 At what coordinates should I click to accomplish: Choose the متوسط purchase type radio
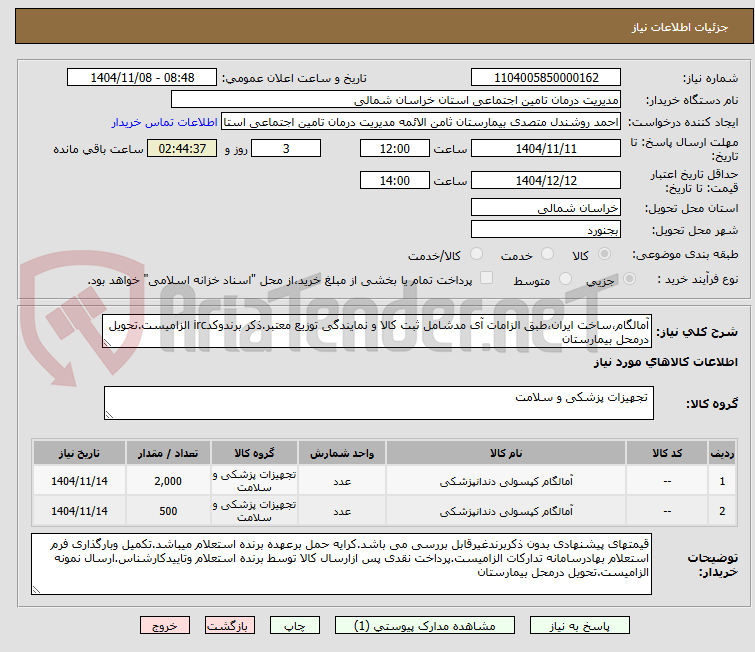click(565, 278)
